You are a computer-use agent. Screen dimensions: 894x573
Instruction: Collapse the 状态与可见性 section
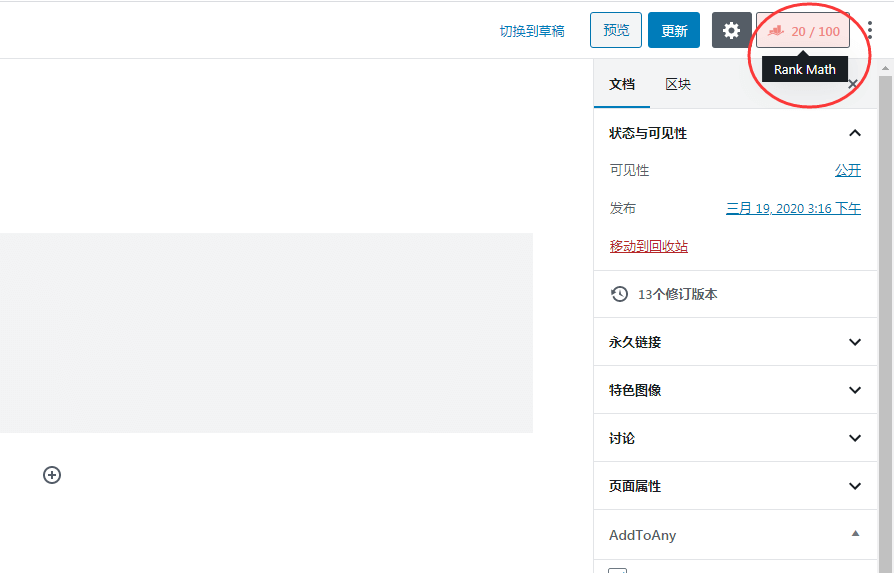(x=855, y=133)
